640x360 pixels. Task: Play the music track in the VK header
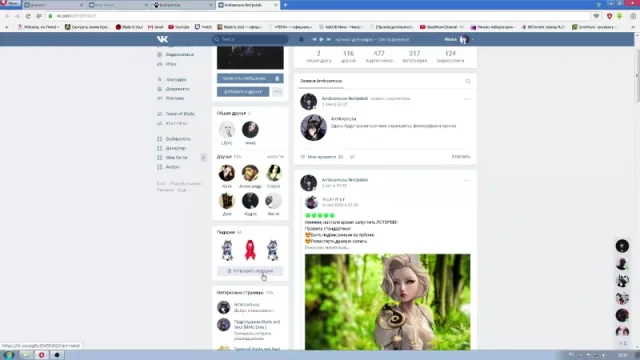321,39
